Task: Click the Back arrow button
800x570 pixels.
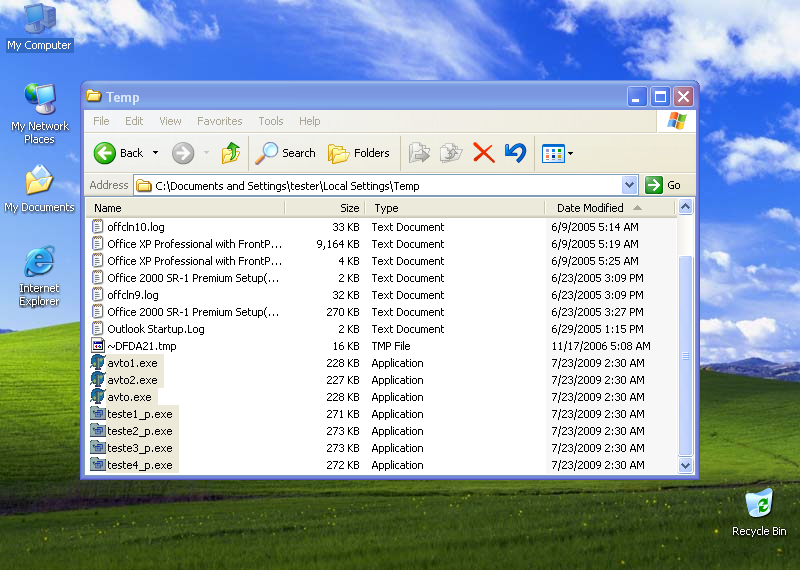Action: [x=105, y=153]
